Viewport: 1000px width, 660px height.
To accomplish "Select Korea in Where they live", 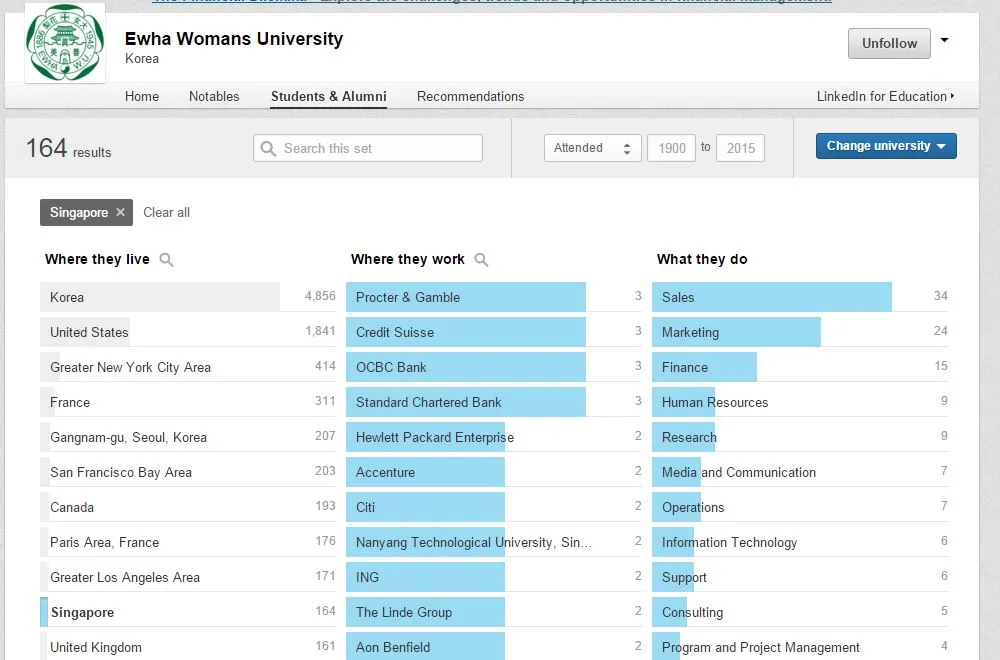I will point(188,297).
